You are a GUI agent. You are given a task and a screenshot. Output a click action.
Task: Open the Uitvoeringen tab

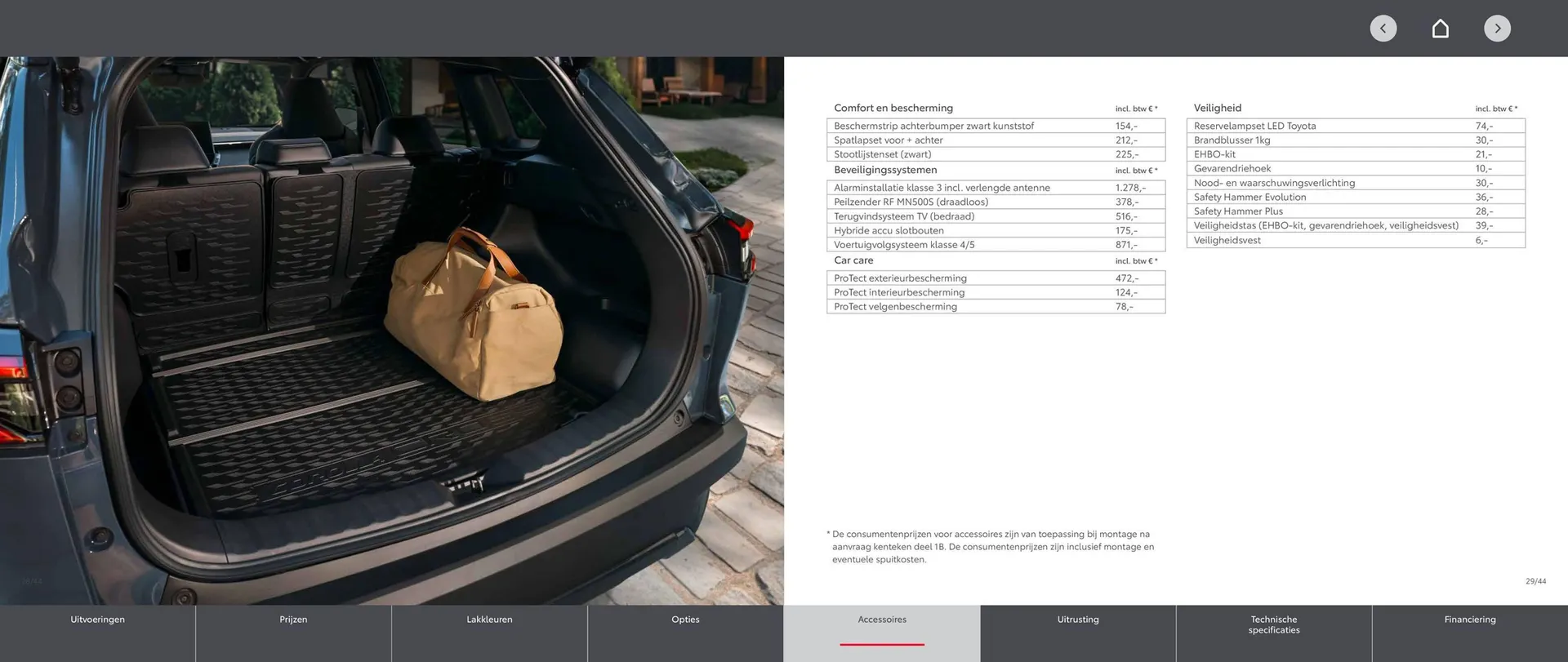(97, 633)
